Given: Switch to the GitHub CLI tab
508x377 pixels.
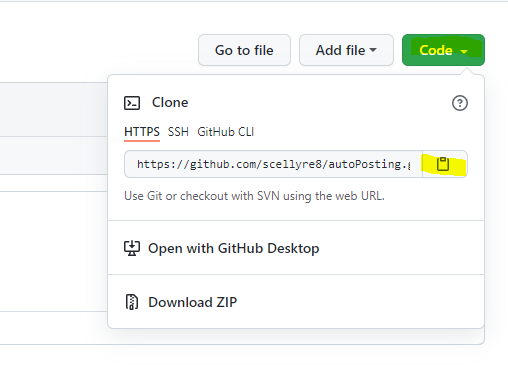Looking at the screenshot, I should (x=226, y=132).
